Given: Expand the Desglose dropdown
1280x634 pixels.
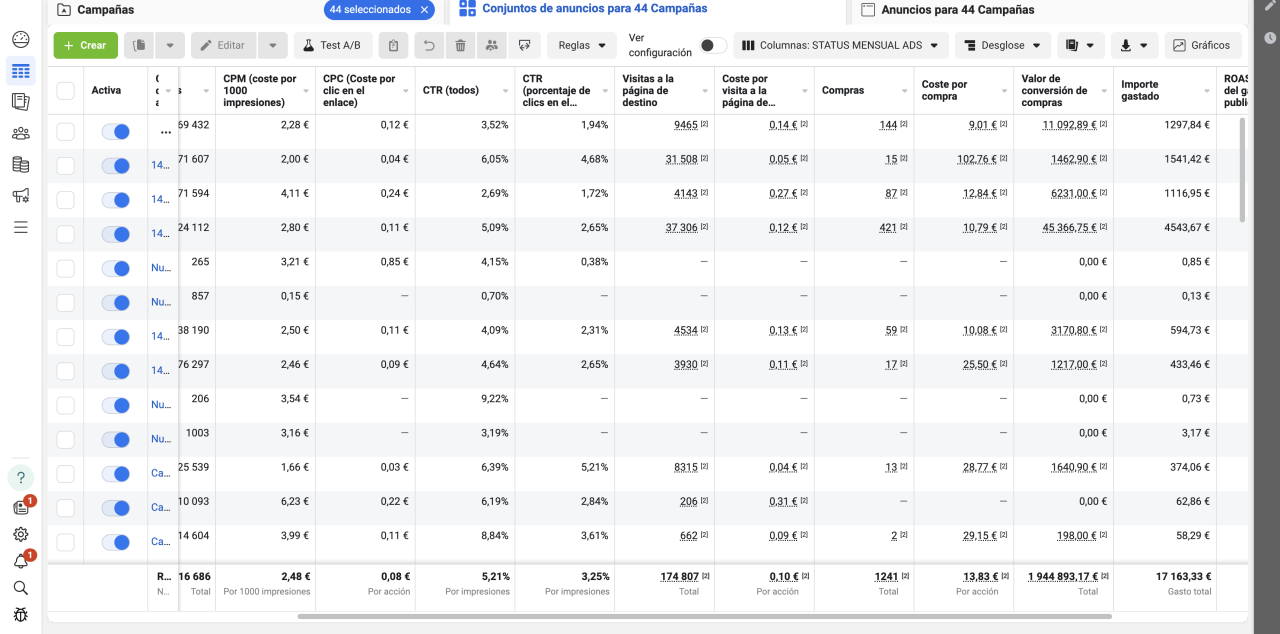Looking at the screenshot, I should 1003,46.
